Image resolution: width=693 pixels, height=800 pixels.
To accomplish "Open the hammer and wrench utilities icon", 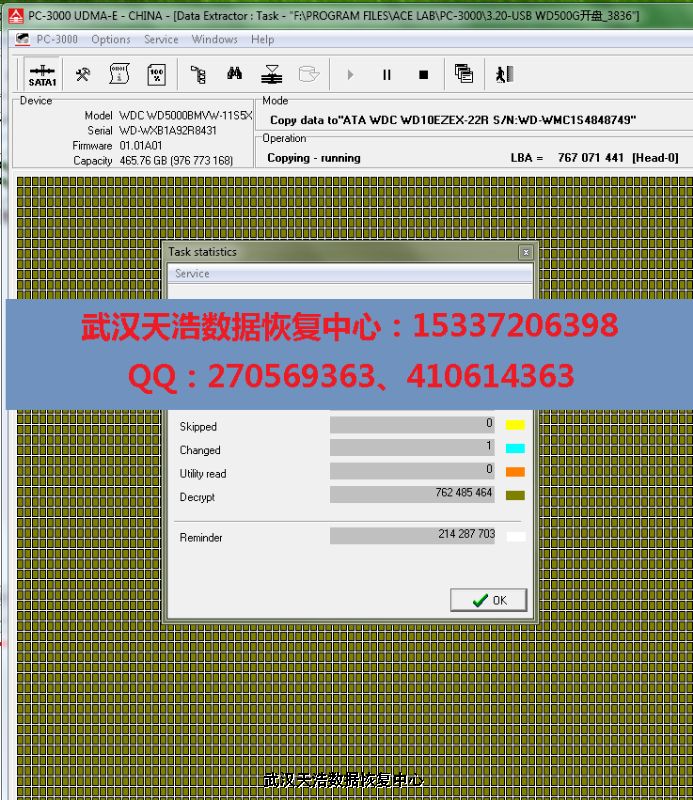I will [x=84, y=74].
